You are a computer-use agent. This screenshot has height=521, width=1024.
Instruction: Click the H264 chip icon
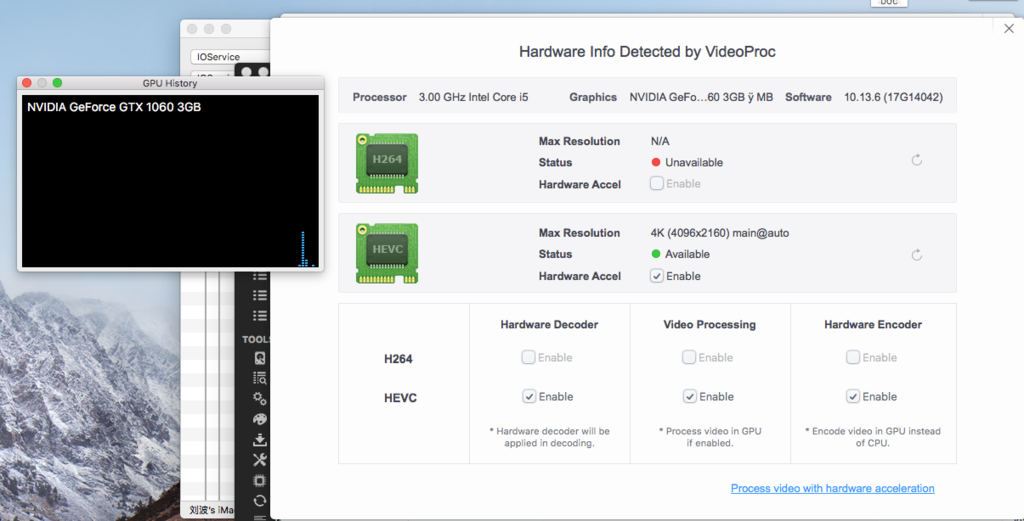[x=387, y=163]
